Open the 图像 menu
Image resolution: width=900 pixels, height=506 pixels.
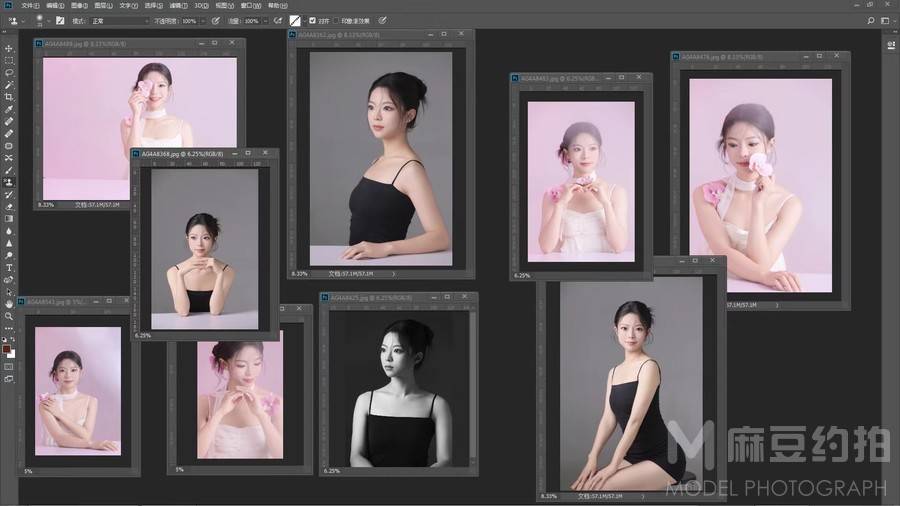[79, 5]
